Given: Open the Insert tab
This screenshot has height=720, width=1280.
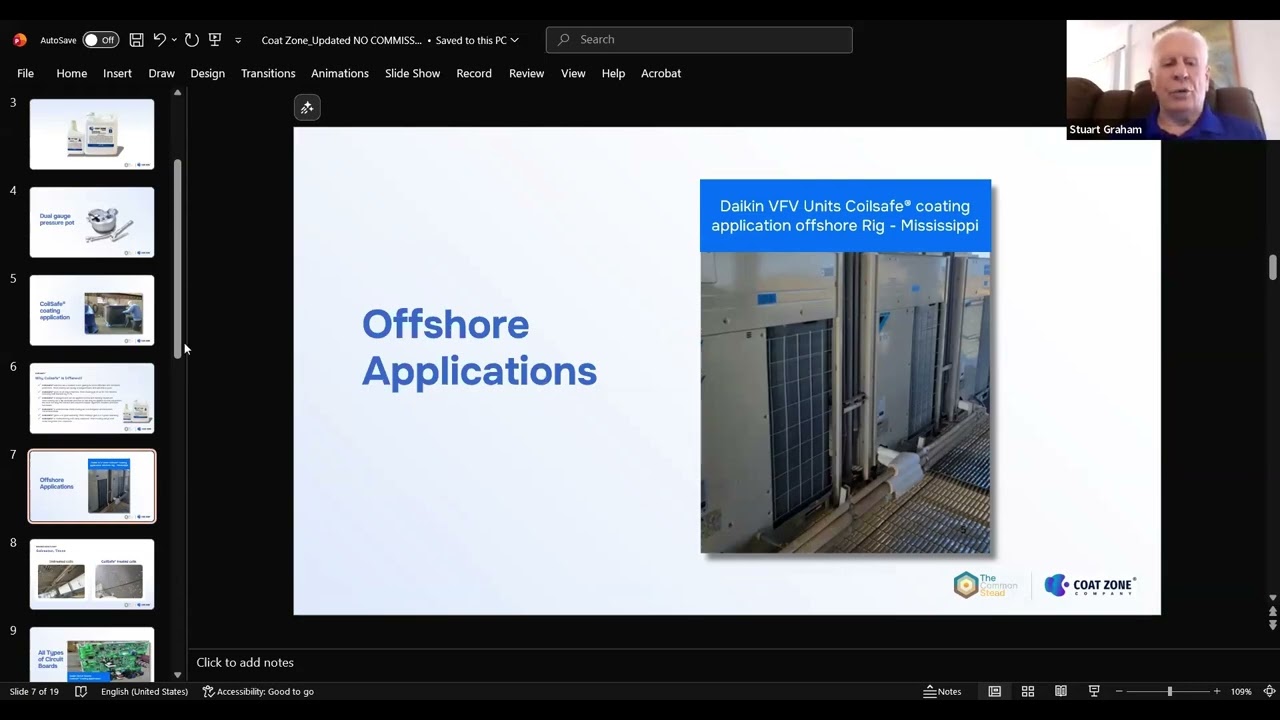Looking at the screenshot, I should (x=117, y=73).
